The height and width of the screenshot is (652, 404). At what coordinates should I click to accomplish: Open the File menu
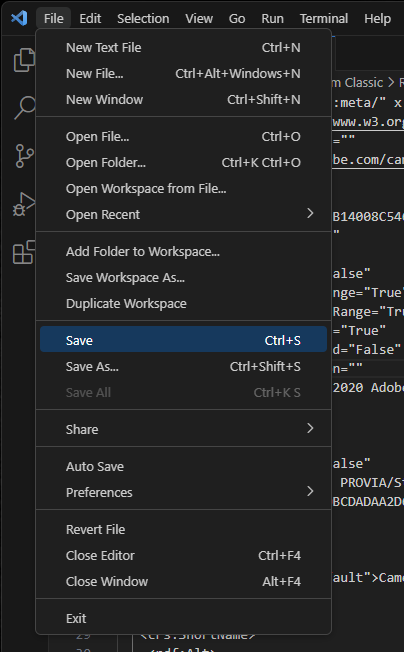click(x=54, y=18)
